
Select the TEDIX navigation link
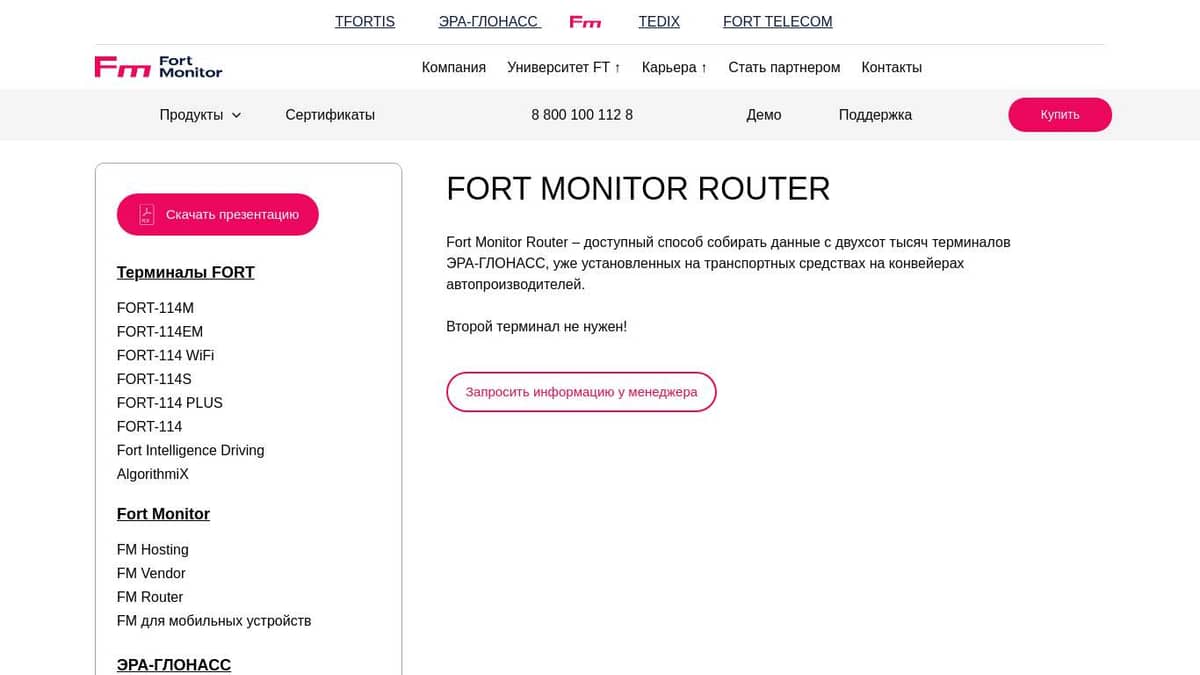pyautogui.click(x=659, y=21)
